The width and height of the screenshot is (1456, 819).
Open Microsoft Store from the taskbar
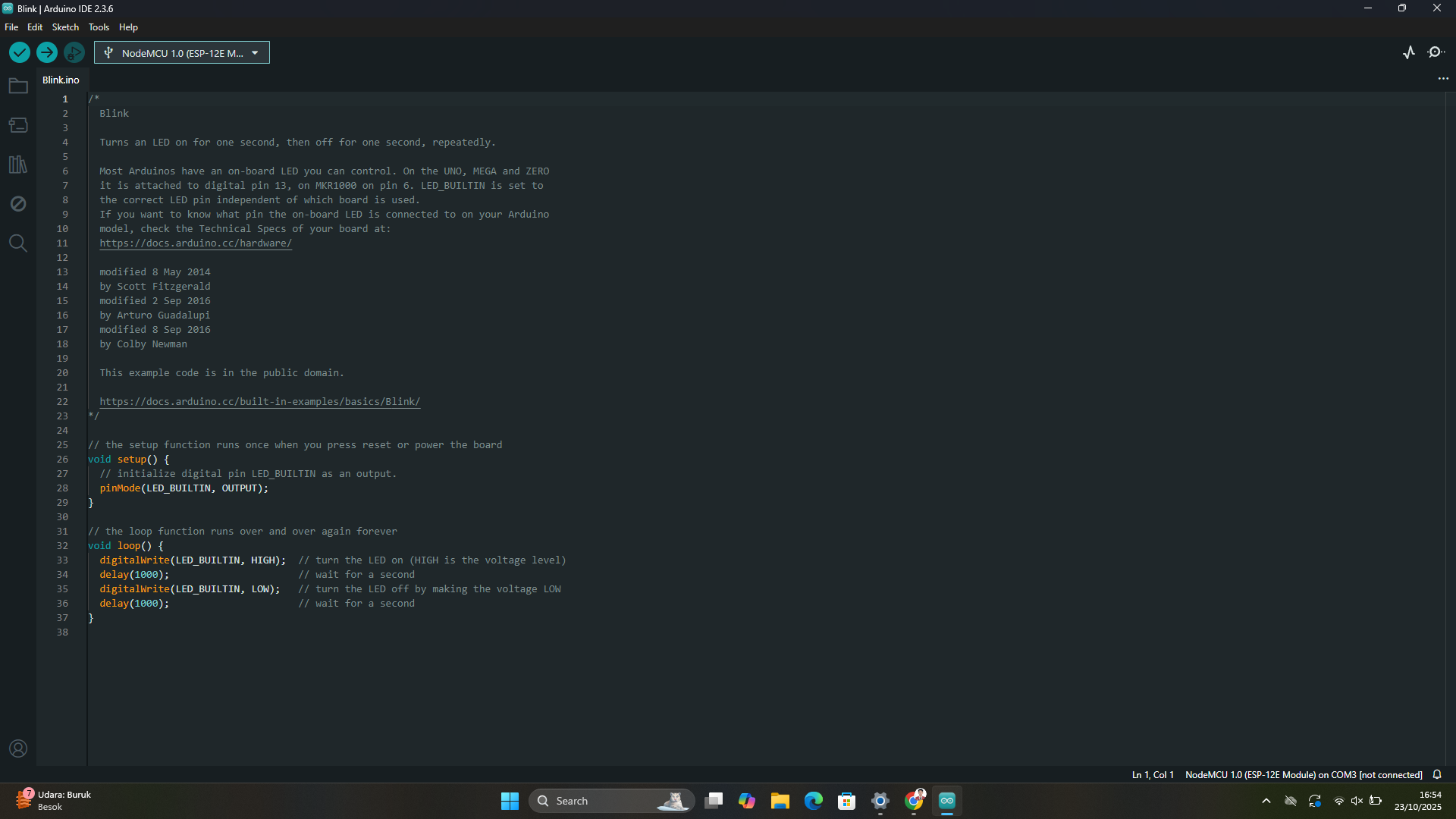pos(847,801)
